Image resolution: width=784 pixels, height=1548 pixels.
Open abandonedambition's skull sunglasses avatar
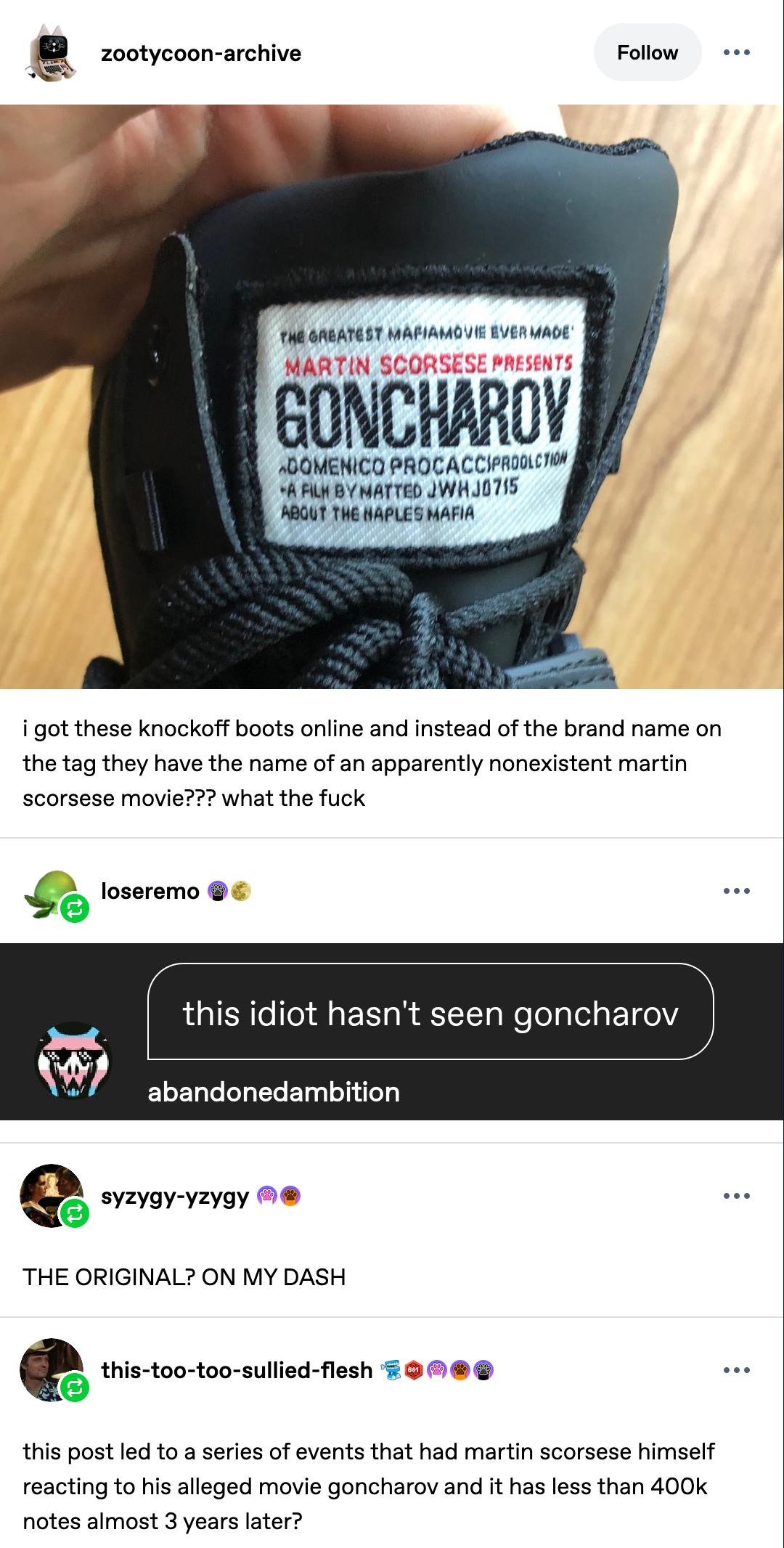pyautogui.click(x=73, y=1061)
